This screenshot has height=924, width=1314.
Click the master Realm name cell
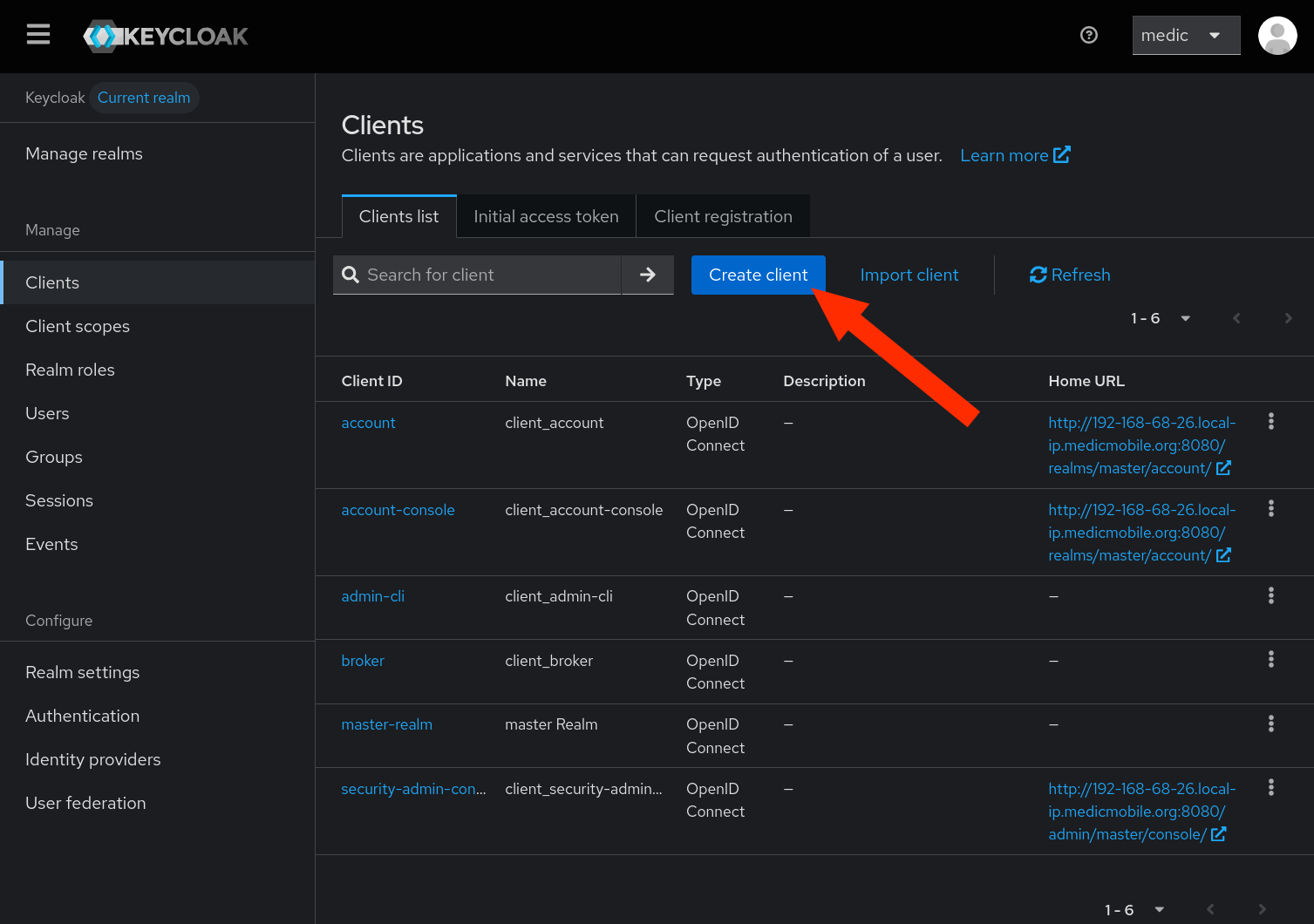click(551, 724)
